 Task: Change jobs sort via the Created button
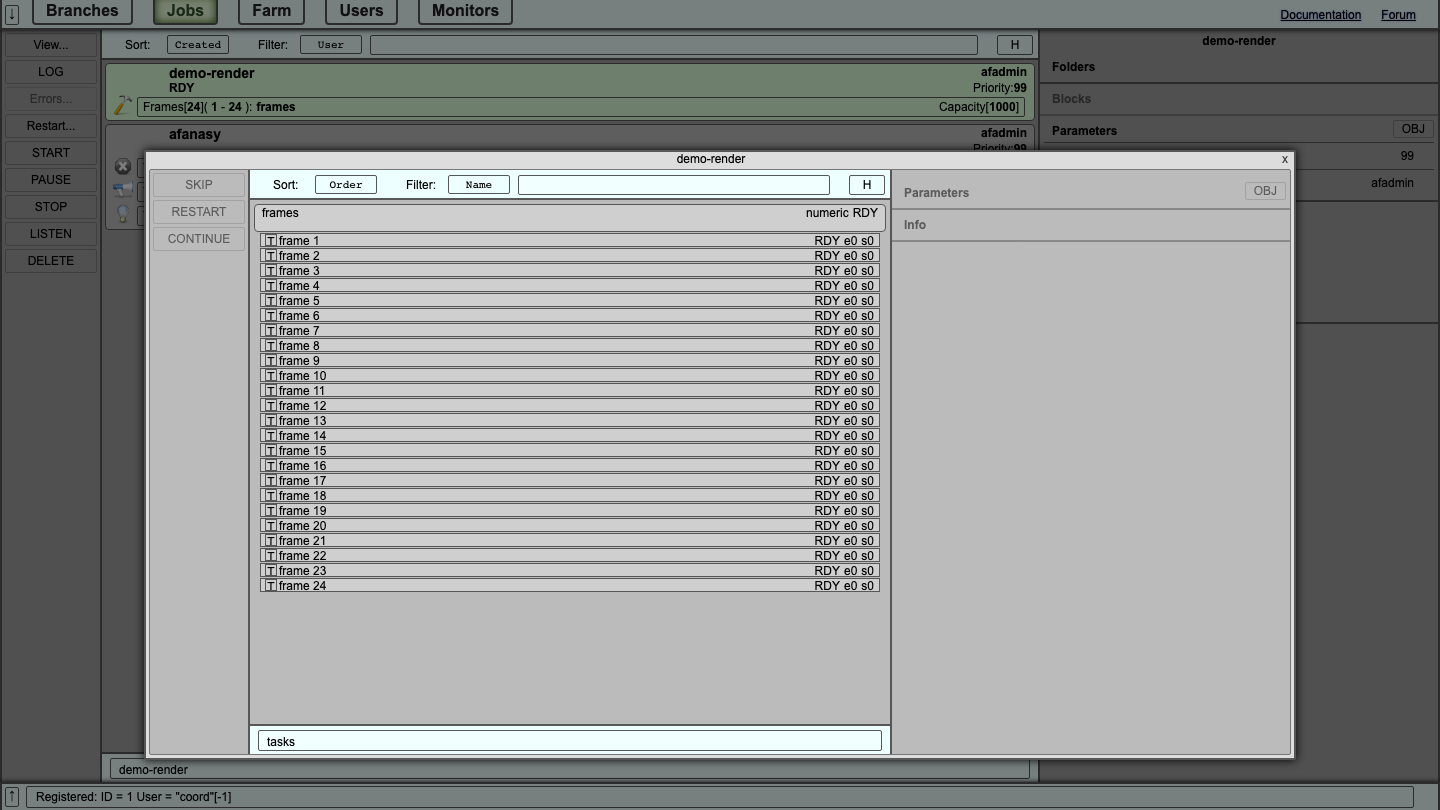point(198,45)
